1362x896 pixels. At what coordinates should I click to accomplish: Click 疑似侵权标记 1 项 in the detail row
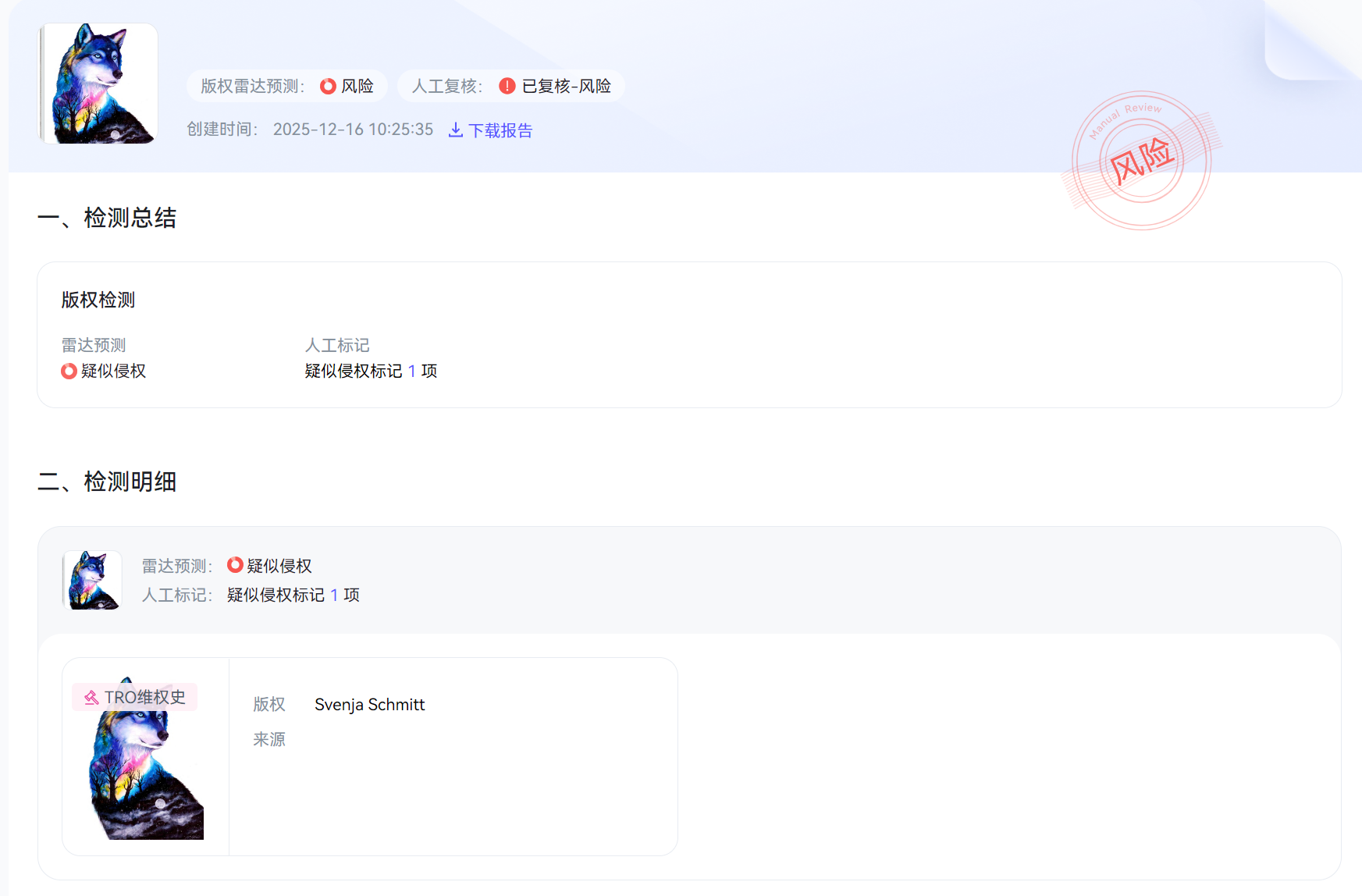coord(293,595)
